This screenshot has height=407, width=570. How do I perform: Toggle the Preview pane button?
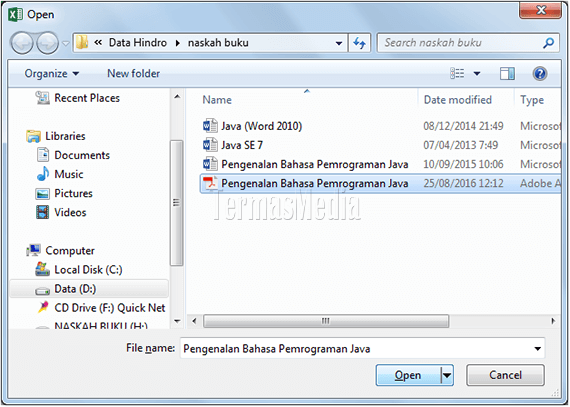tap(507, 74)
